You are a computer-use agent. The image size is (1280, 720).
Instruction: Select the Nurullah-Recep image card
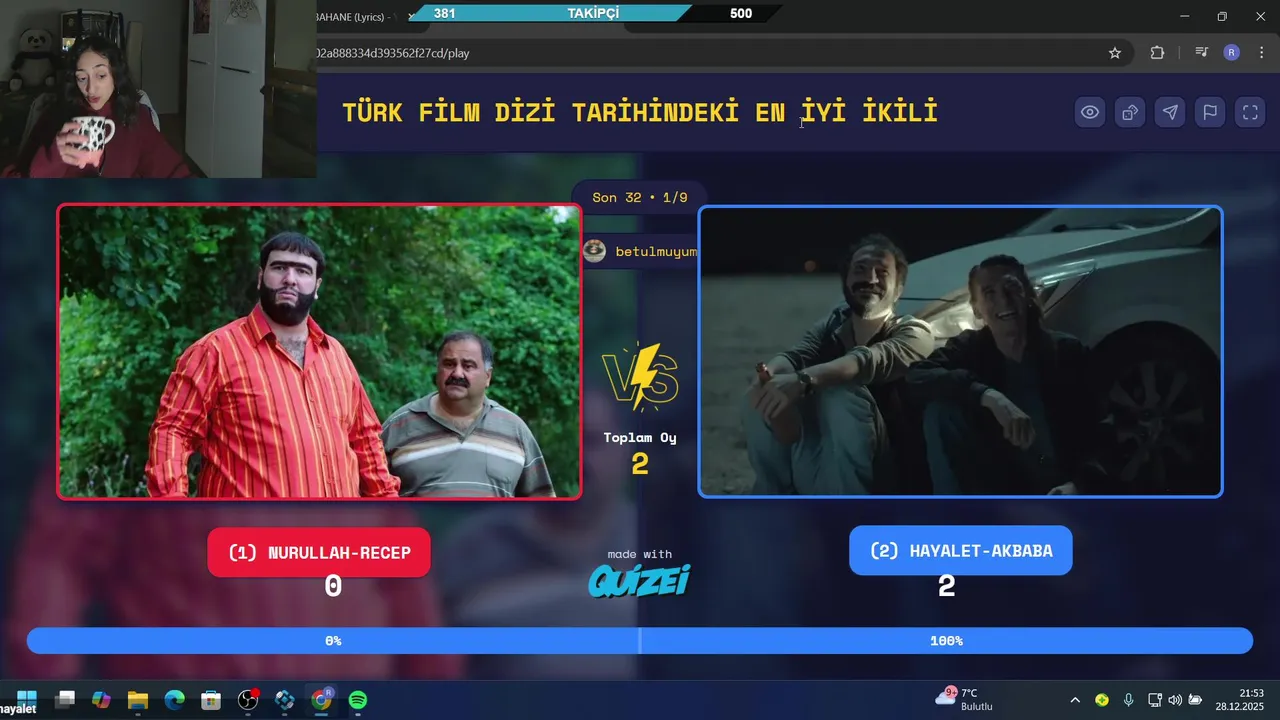319,352
